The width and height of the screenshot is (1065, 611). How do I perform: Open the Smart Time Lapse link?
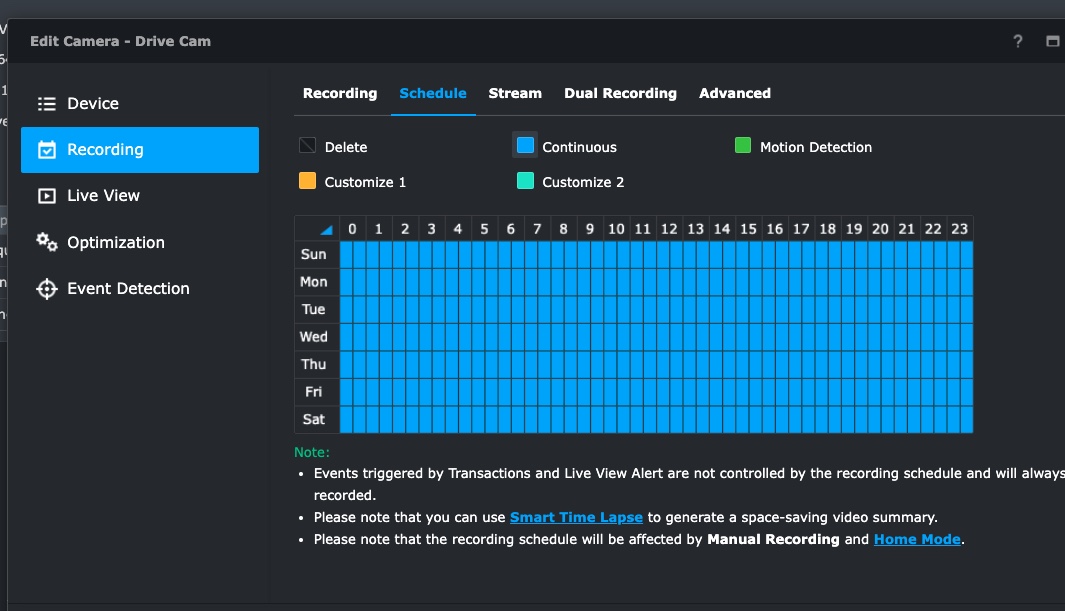coord(576,517)
